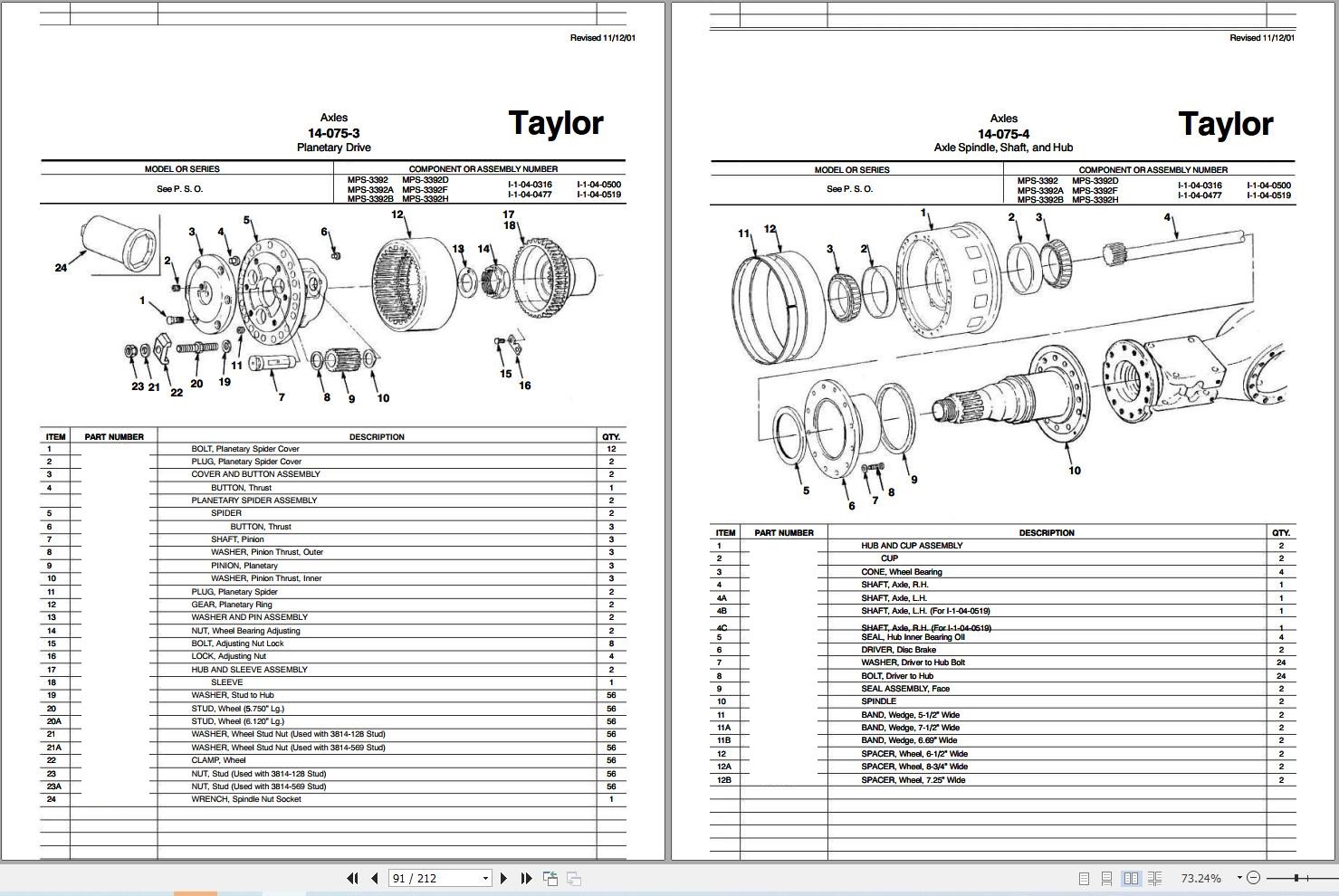This screenshot has width=1339, height=896.
Task: Click 'STUD, Wheel (5.750" Lg.)' row
Action: tap(333, 709)
